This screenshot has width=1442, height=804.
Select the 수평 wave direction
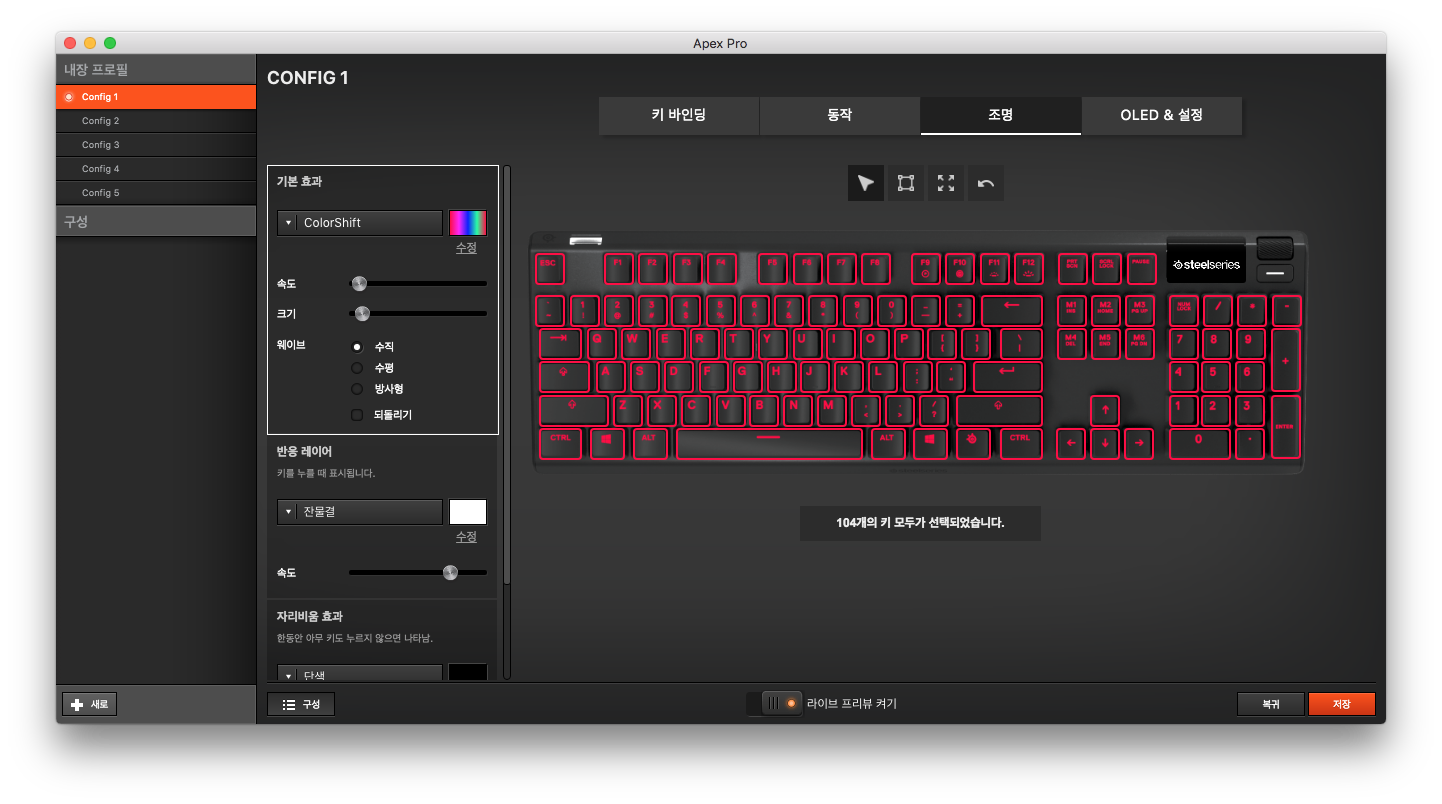click(x=357, y=368)
